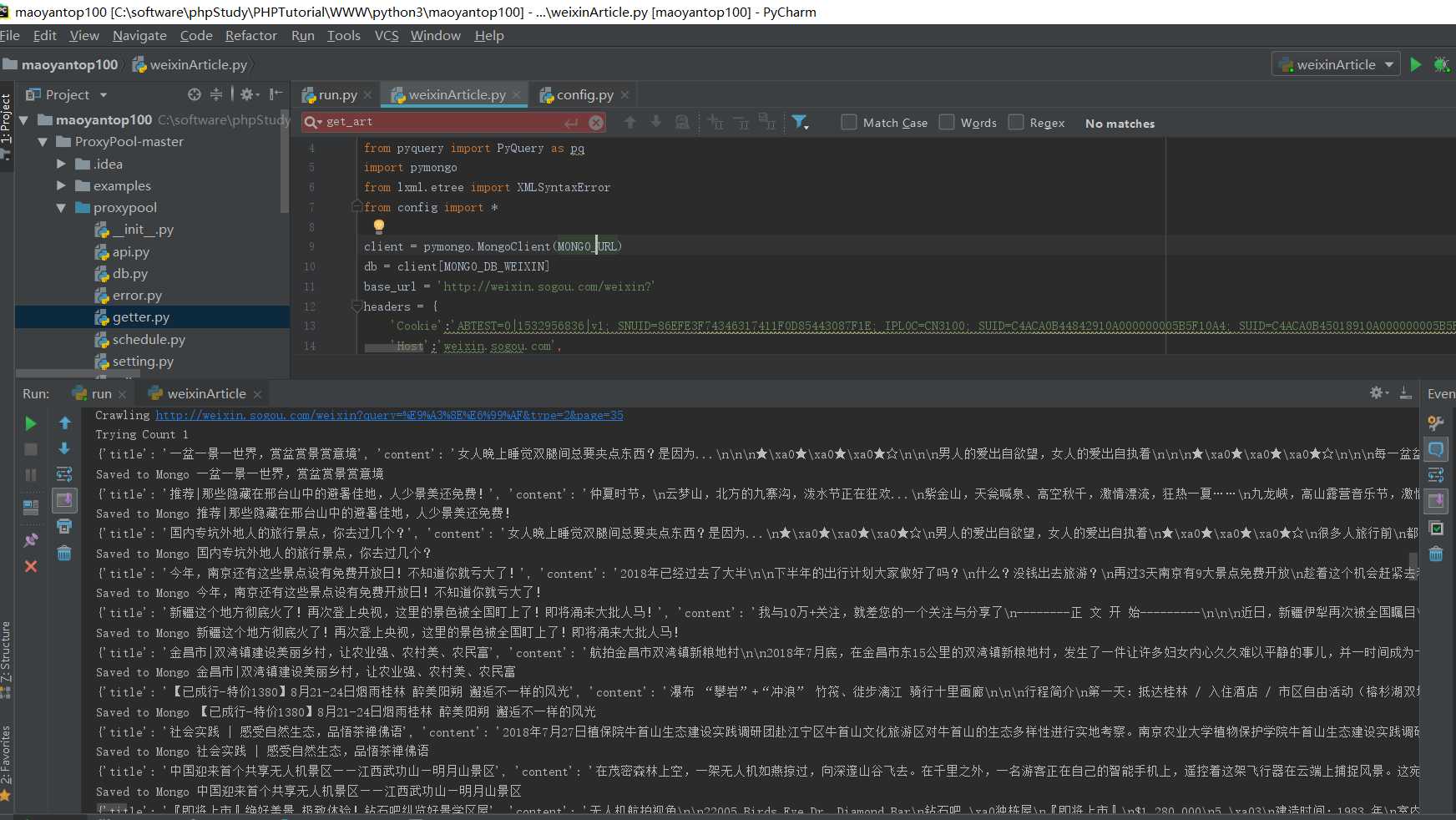This screenshot has height=820, width=1456.
Task: Open the search filter funnel menu
Action: point(800,122)
